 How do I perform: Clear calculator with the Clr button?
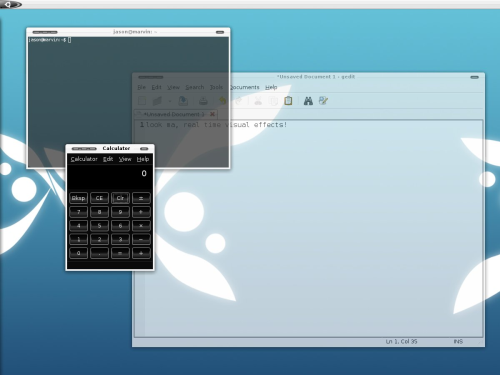[x=120, y=198]
